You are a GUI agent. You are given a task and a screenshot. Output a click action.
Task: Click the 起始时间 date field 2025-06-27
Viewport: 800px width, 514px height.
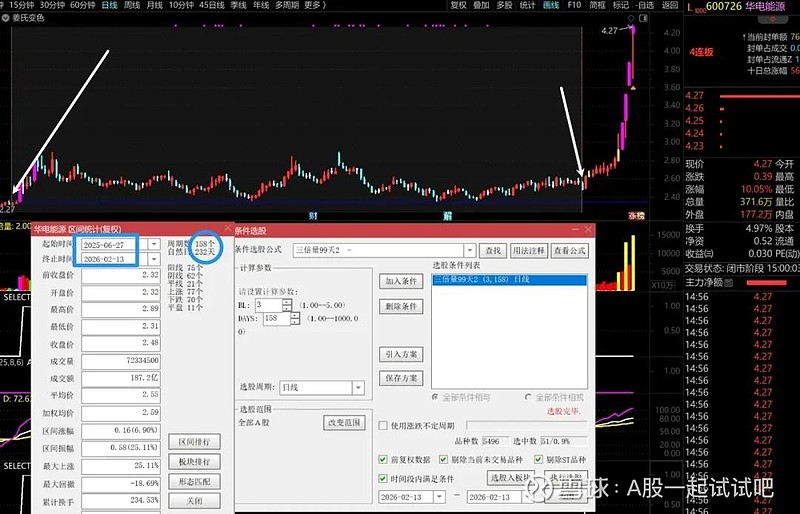pos(115,244)
